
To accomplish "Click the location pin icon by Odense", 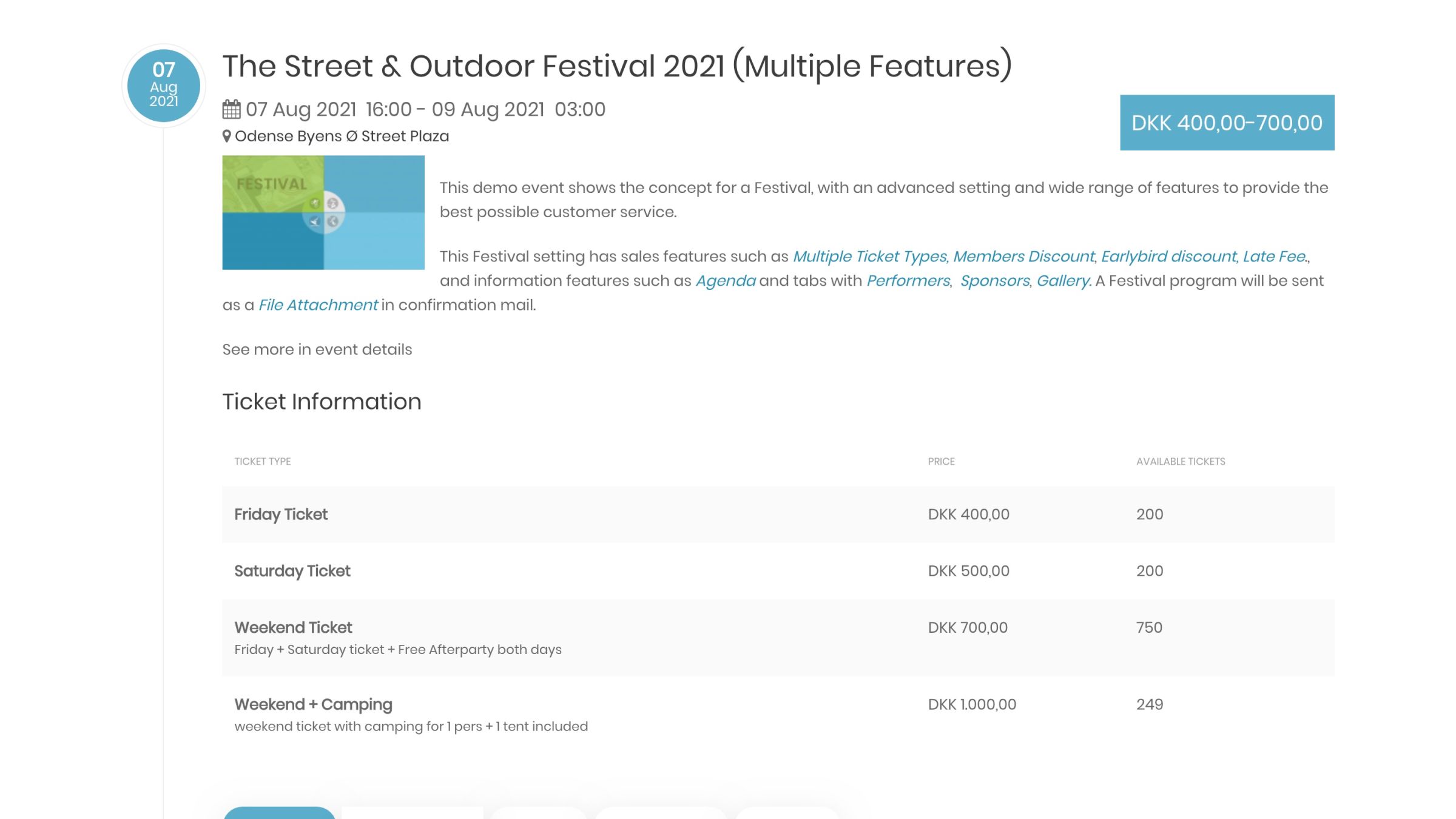I will pos(226,136).
